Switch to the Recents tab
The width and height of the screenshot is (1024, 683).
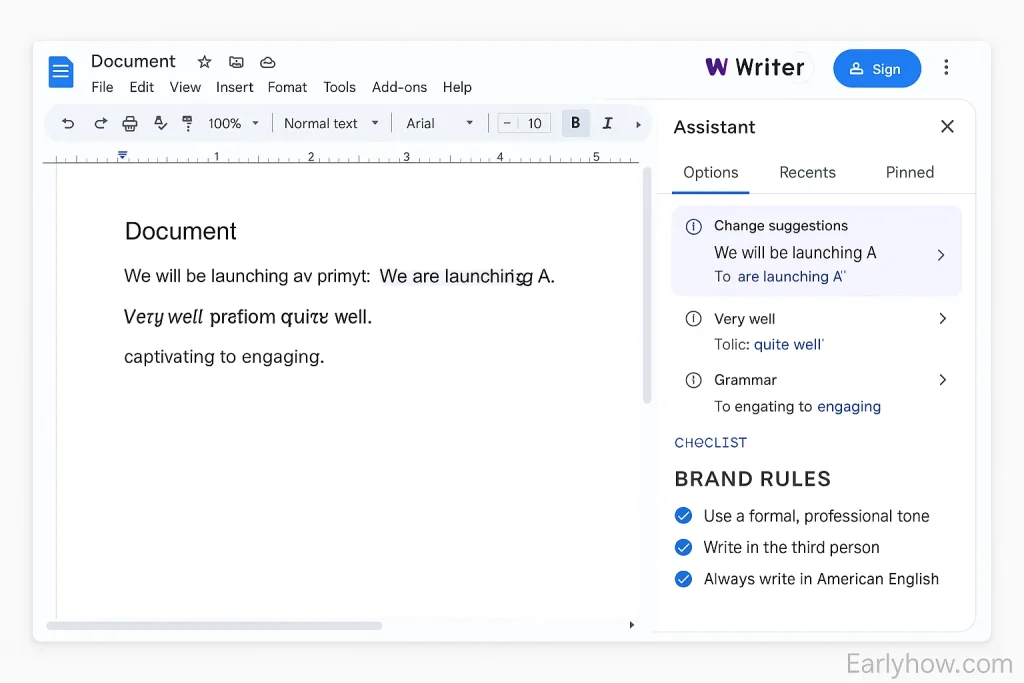coord(807,172)
